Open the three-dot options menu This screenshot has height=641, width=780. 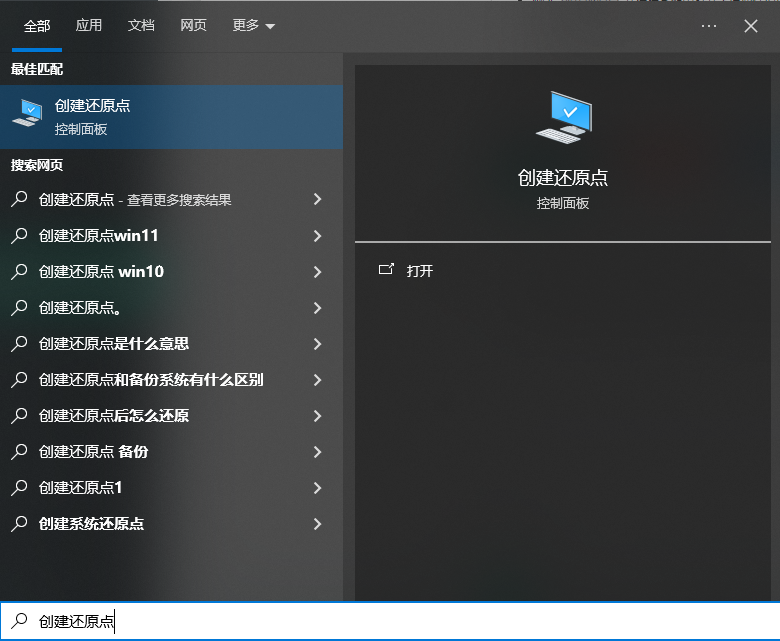pyautogui.click(x=709, y=26)
